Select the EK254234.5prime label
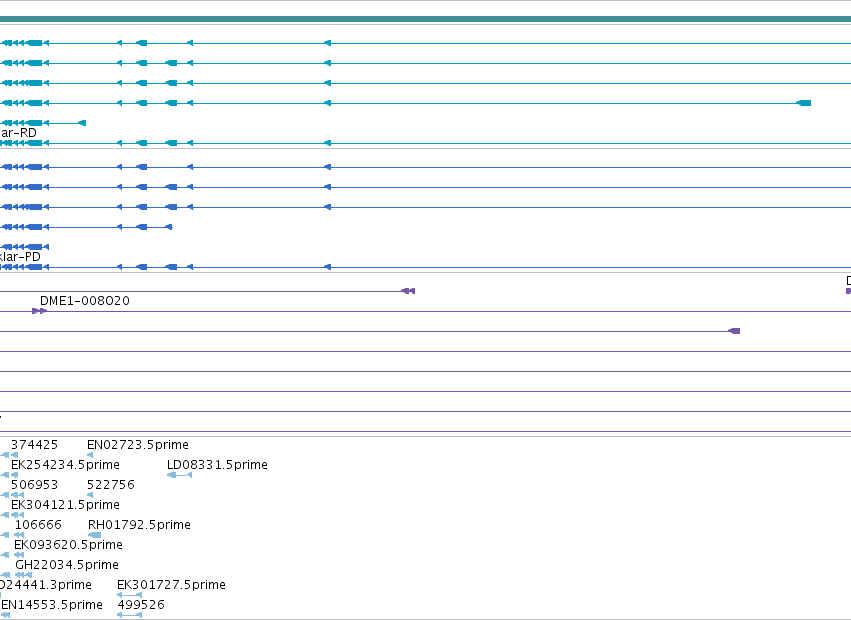Image resolution: width=851 pixels, height=620 pixels. coord(65,465)
